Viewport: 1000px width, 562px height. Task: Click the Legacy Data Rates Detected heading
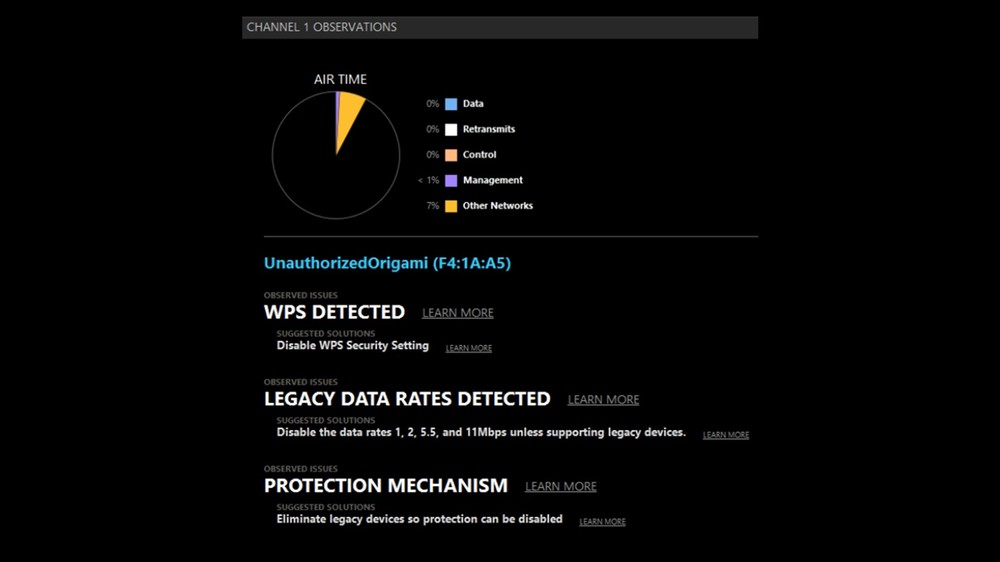click(x=407, y=399)
